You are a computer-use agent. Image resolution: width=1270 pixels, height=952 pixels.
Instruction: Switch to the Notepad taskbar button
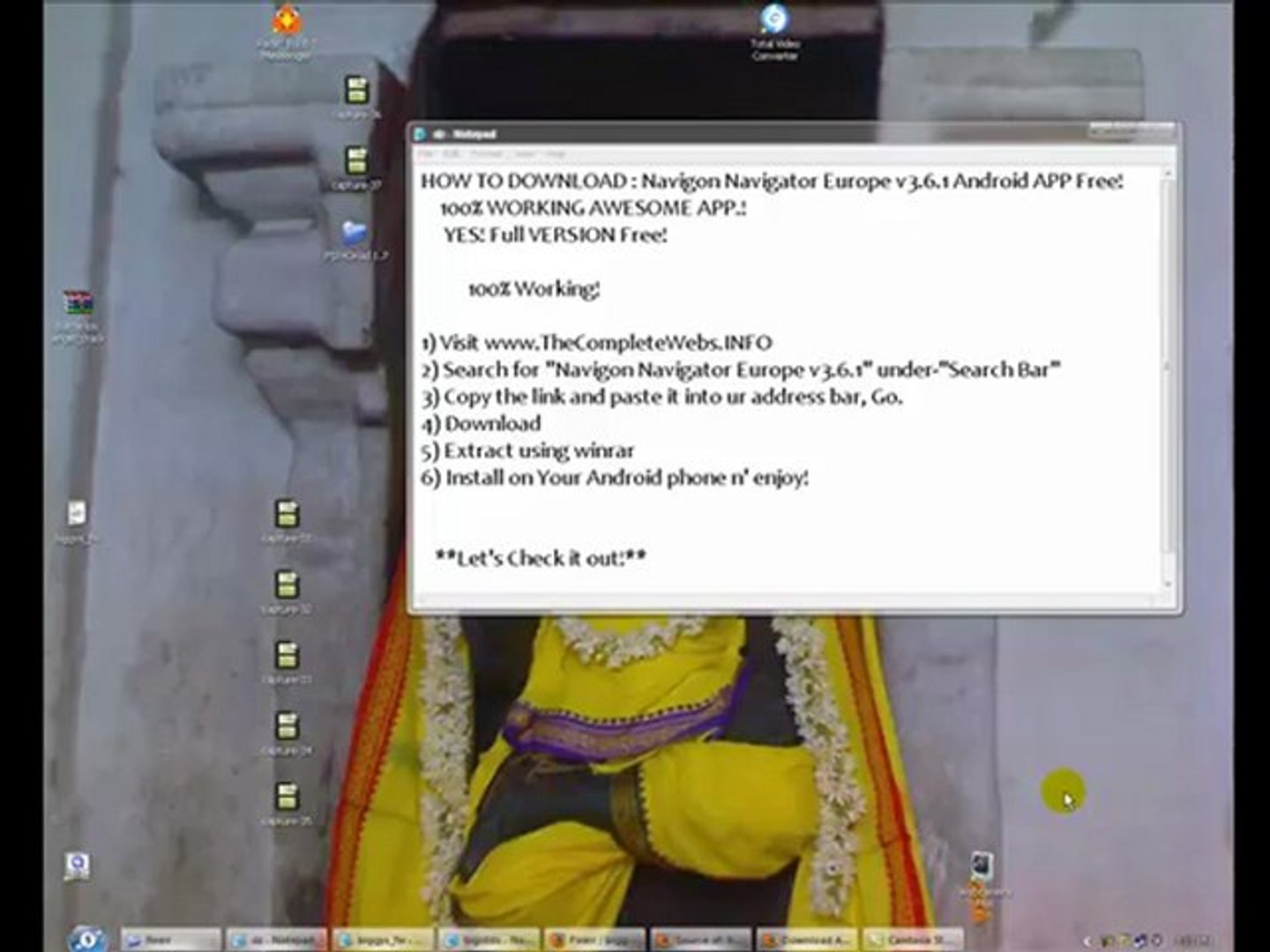coord(277,941)
